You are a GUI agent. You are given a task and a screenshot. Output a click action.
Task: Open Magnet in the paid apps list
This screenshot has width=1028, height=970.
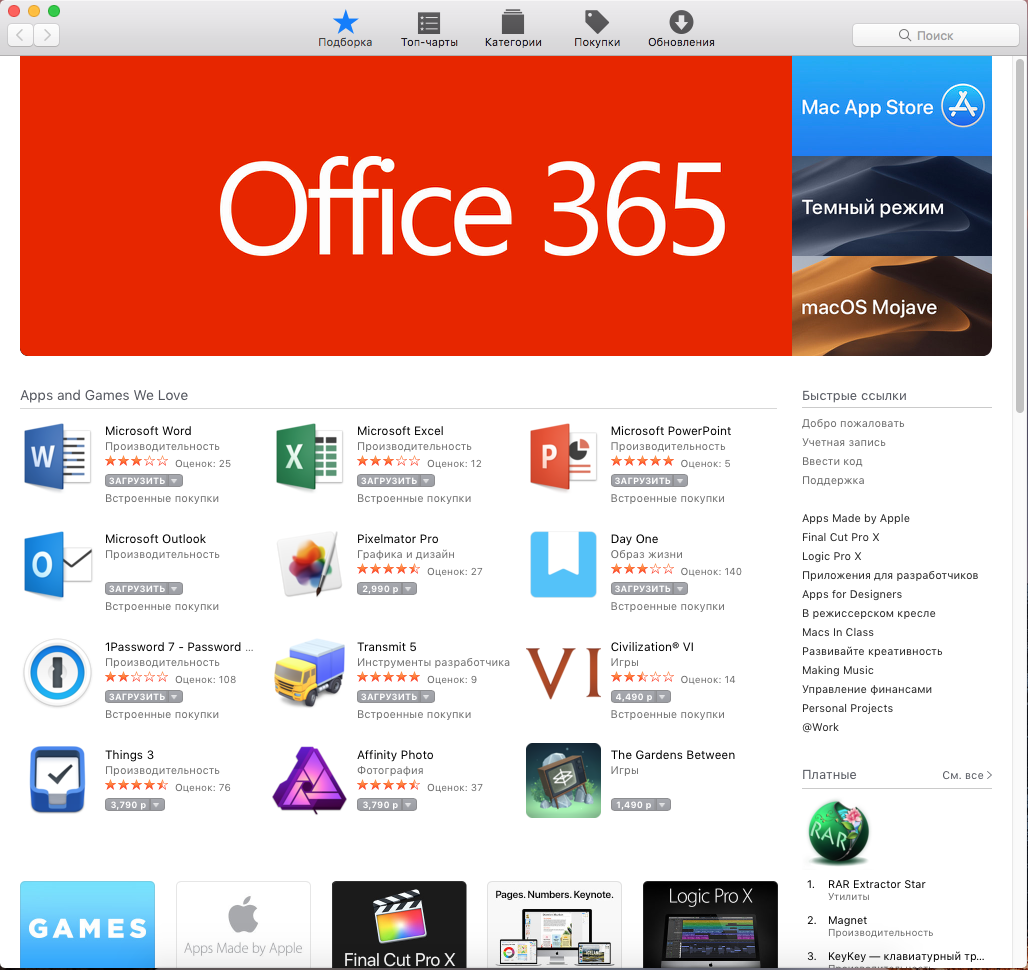[x=847, y=921]
